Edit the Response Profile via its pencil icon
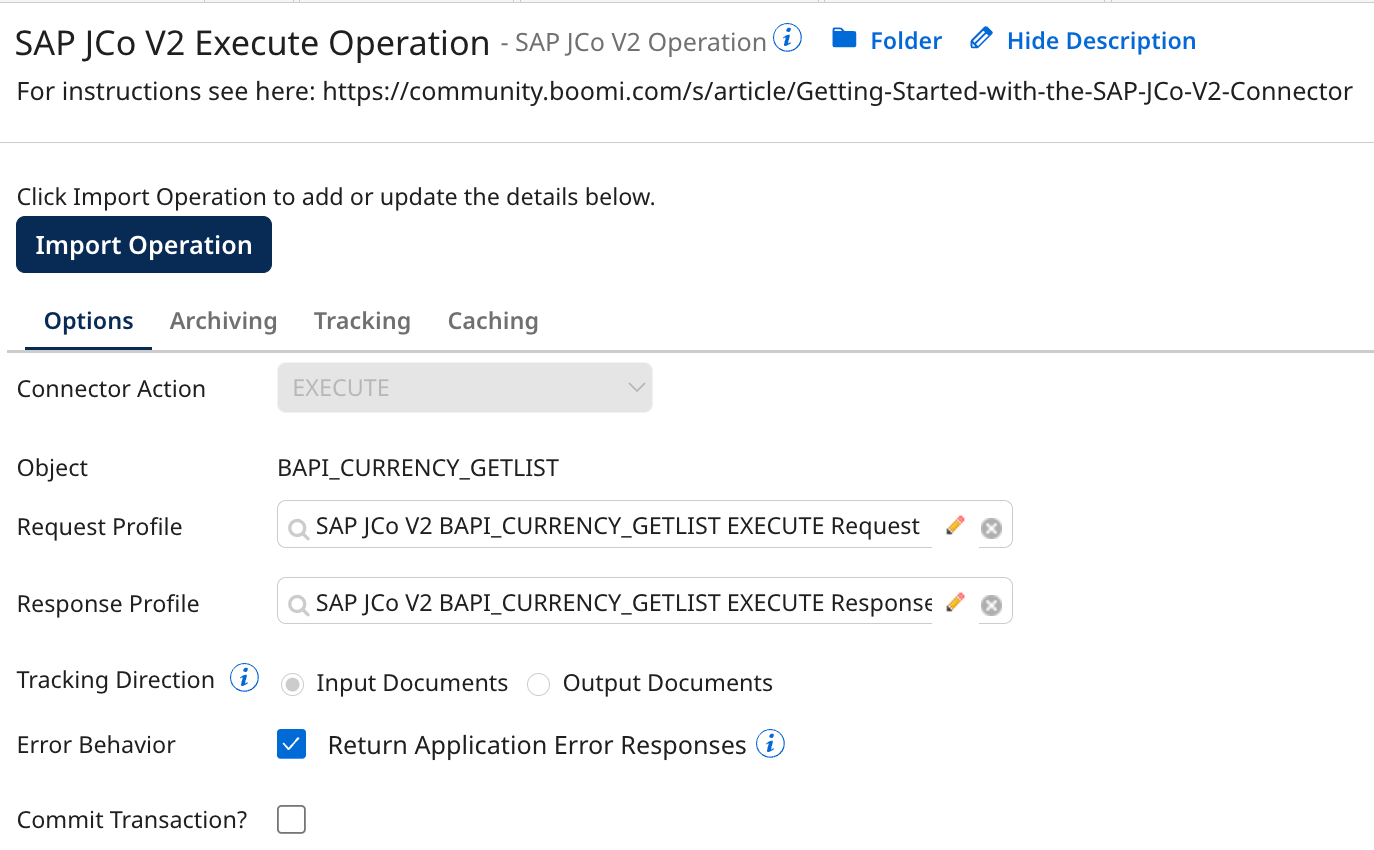1374x850 pixels. pyautogui.click(x=955, y=602)
